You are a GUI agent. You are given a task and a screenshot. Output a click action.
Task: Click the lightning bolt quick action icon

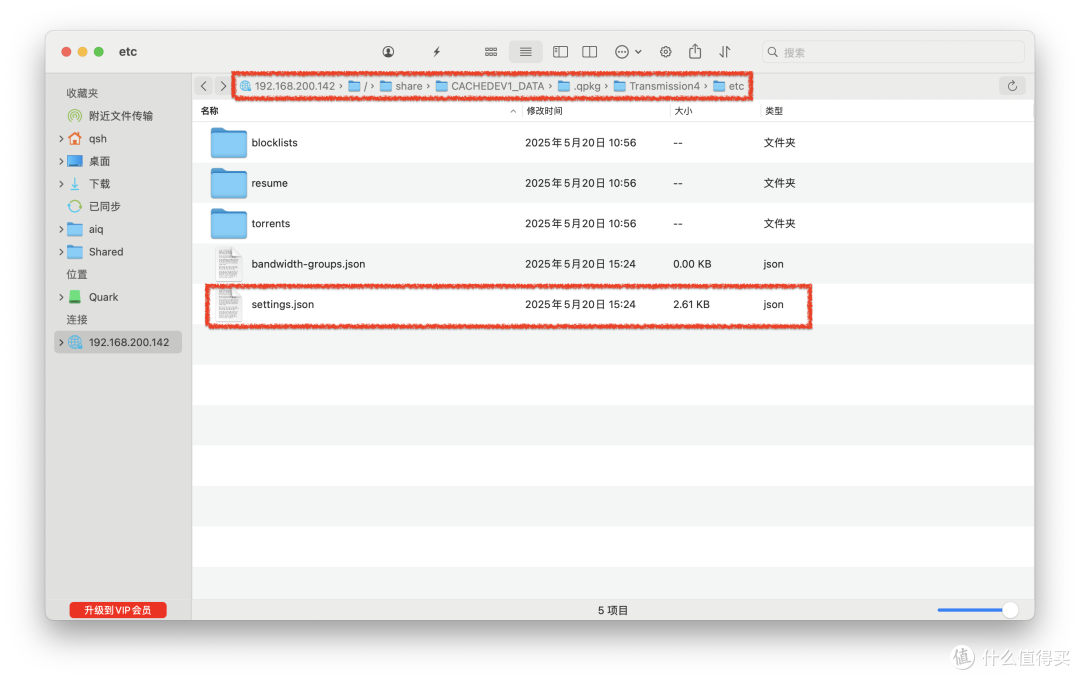tap(437, 52)
